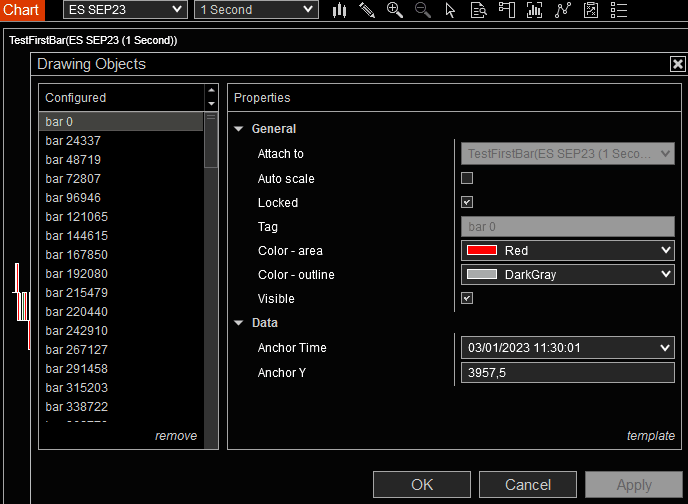Select bar 24337 in Configured list
This screenshot has width=688, height=504.
click(121, 140)
